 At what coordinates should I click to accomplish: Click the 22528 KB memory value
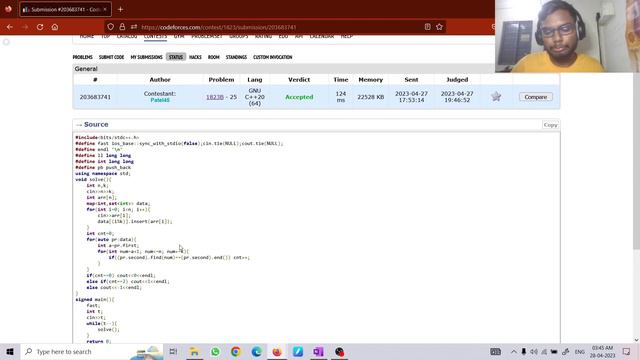pos(370,97)
